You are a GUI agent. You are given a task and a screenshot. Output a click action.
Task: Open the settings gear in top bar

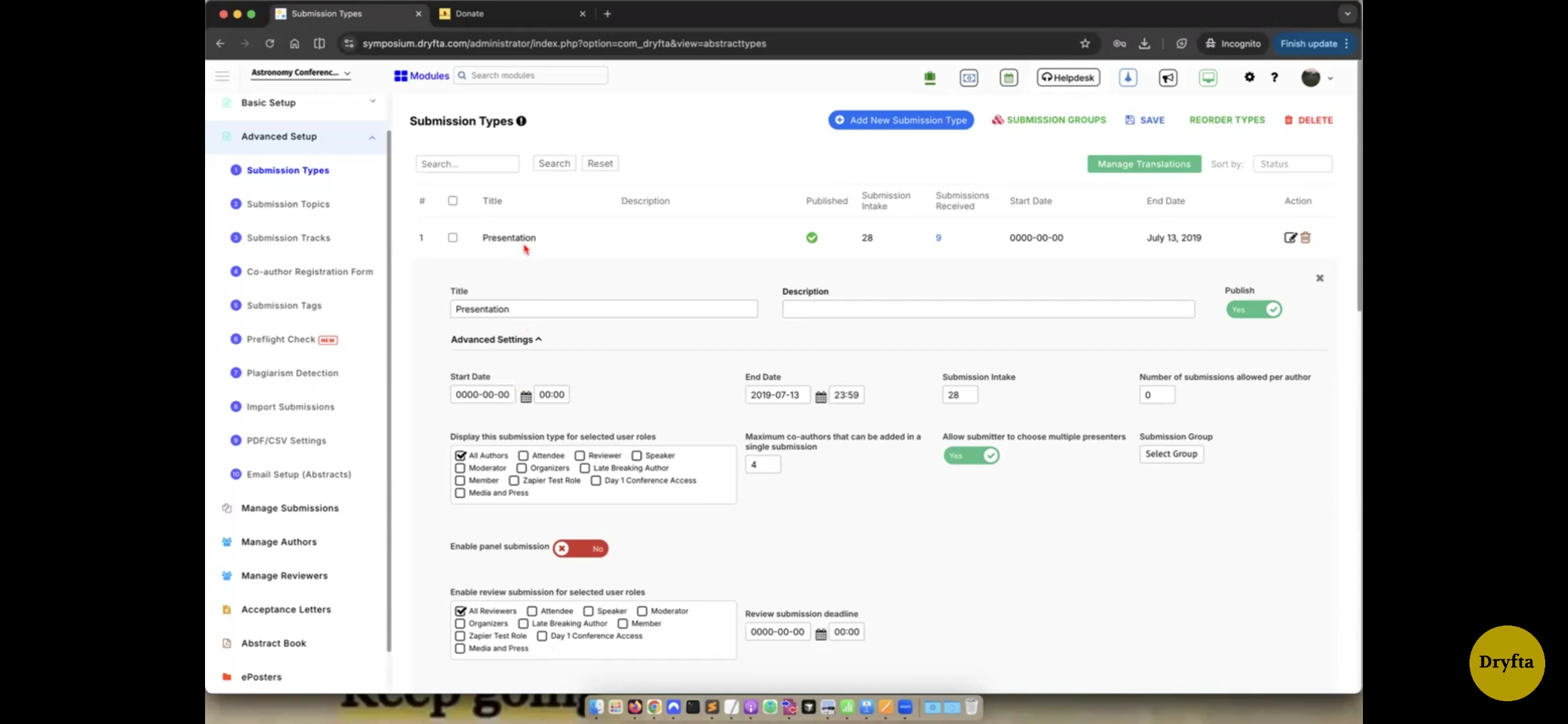coord(1249,77)
